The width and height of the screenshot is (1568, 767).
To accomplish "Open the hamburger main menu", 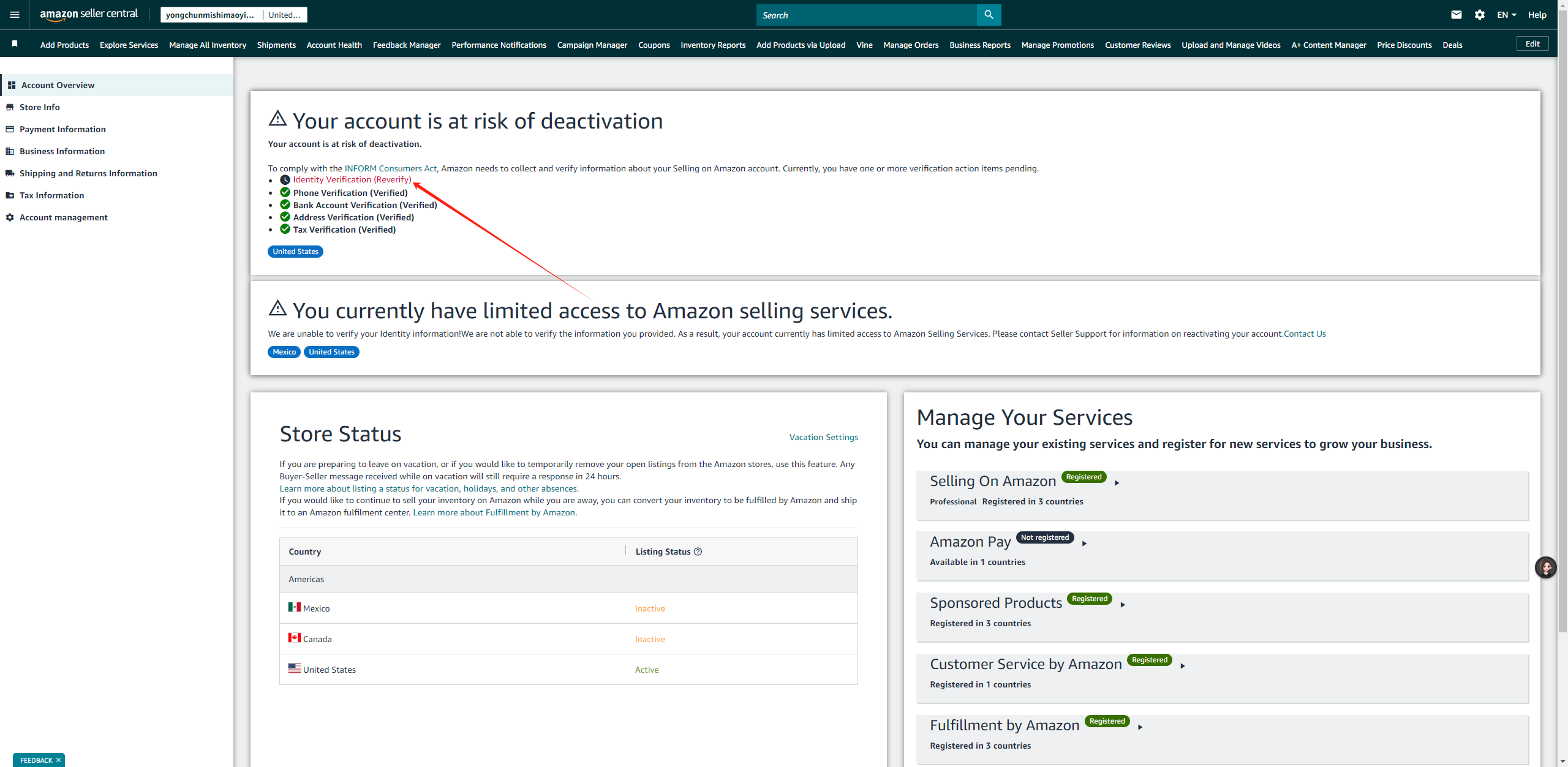I will coord(15,15).
